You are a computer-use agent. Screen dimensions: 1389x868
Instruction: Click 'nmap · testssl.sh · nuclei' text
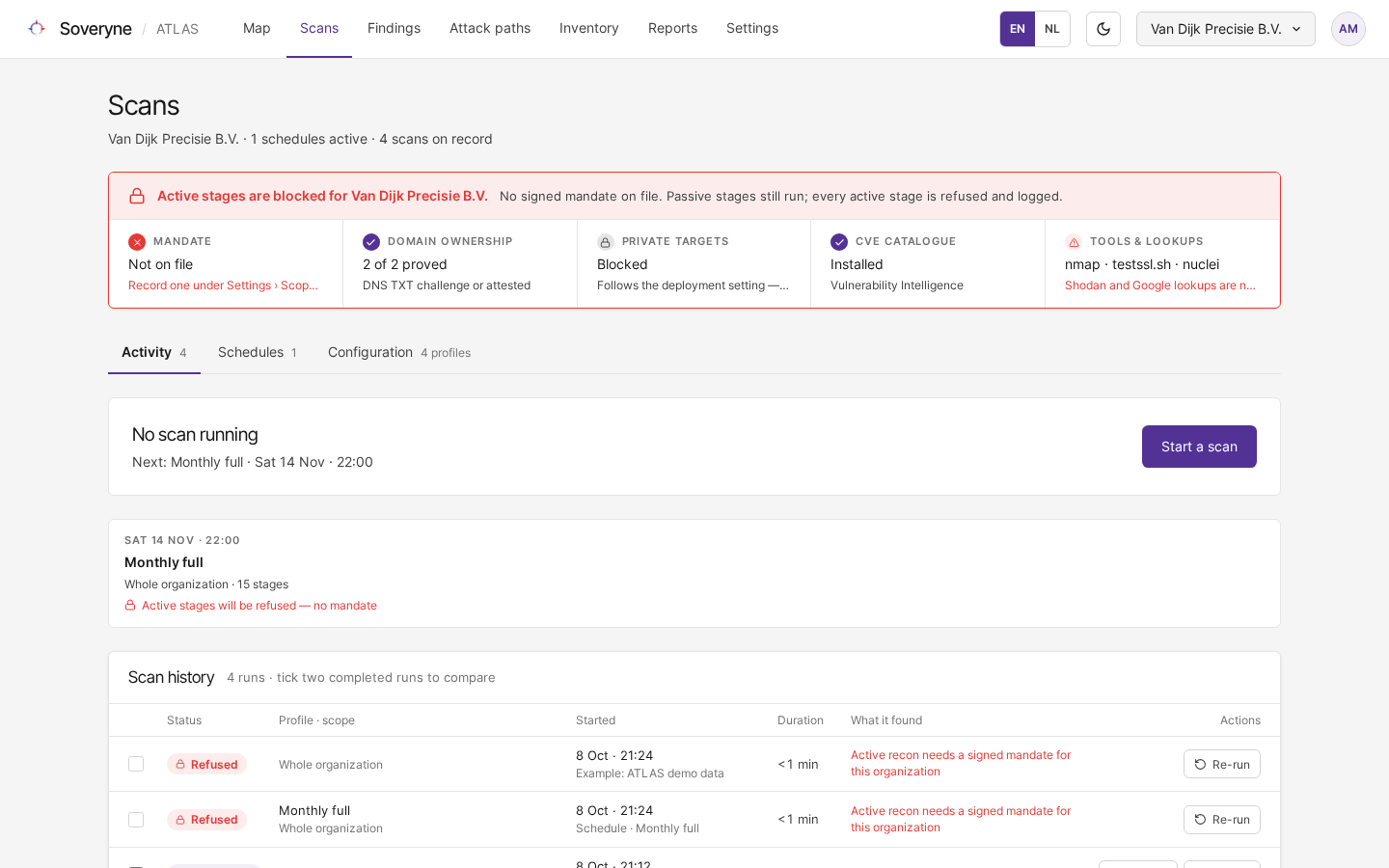1142,264
